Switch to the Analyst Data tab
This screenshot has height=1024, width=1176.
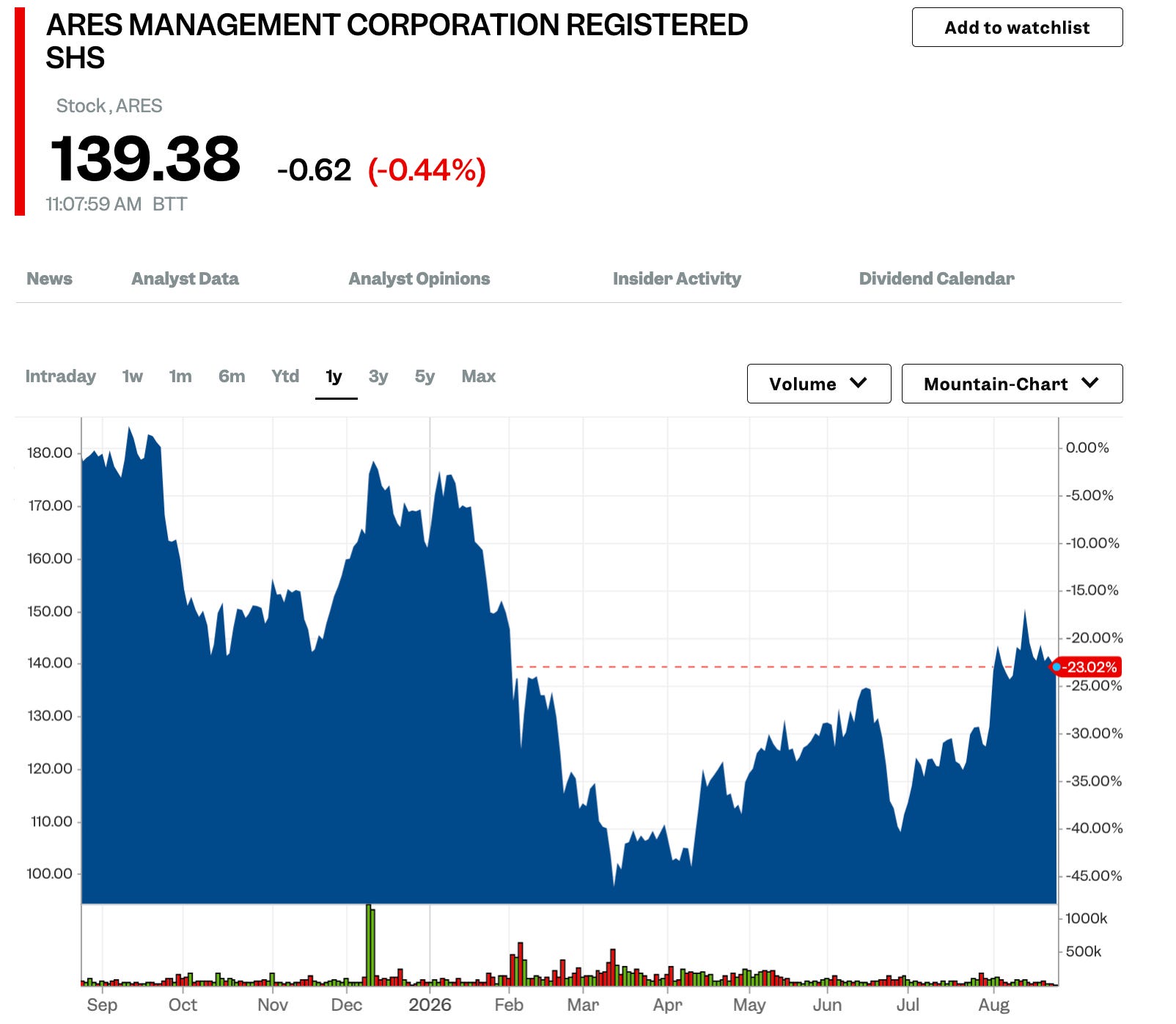[185, 279]
